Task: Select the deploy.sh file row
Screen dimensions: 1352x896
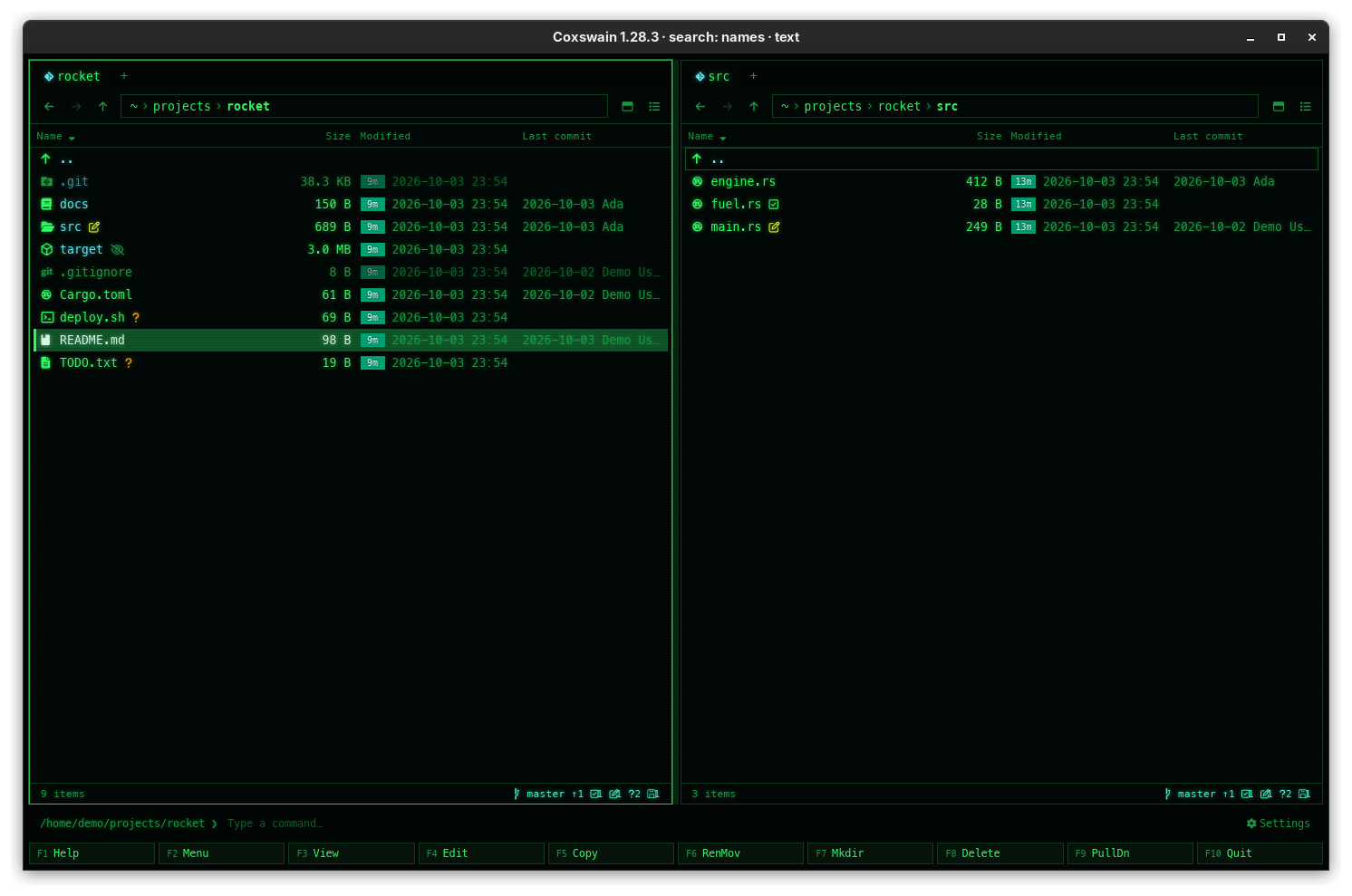Action: click(352, 318)
